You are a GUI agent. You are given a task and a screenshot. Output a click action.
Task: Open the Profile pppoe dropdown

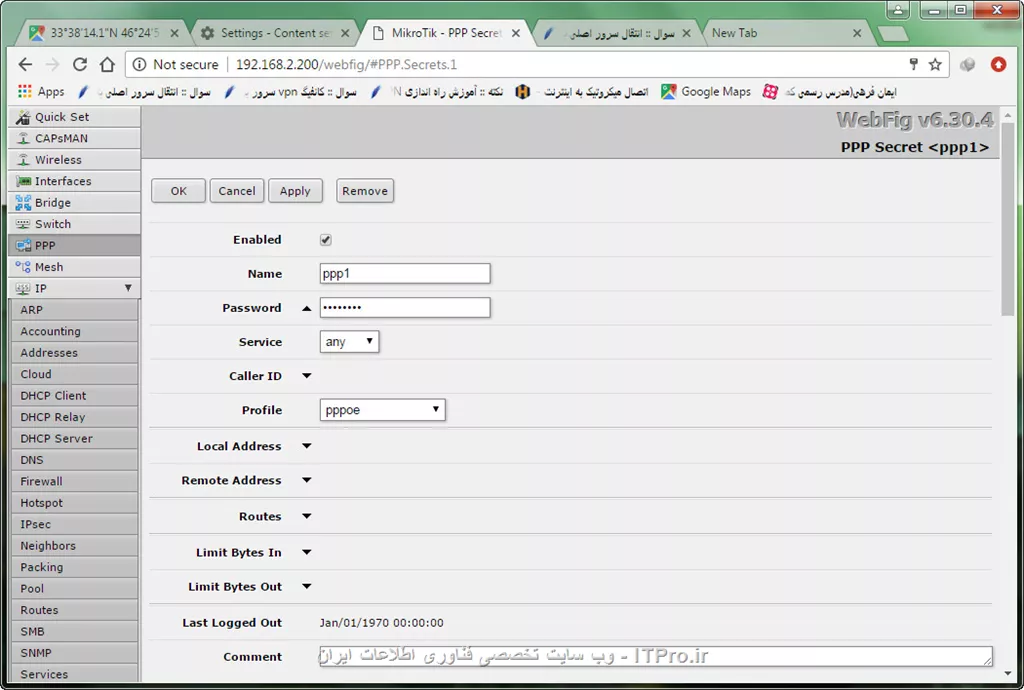(383, 410)
